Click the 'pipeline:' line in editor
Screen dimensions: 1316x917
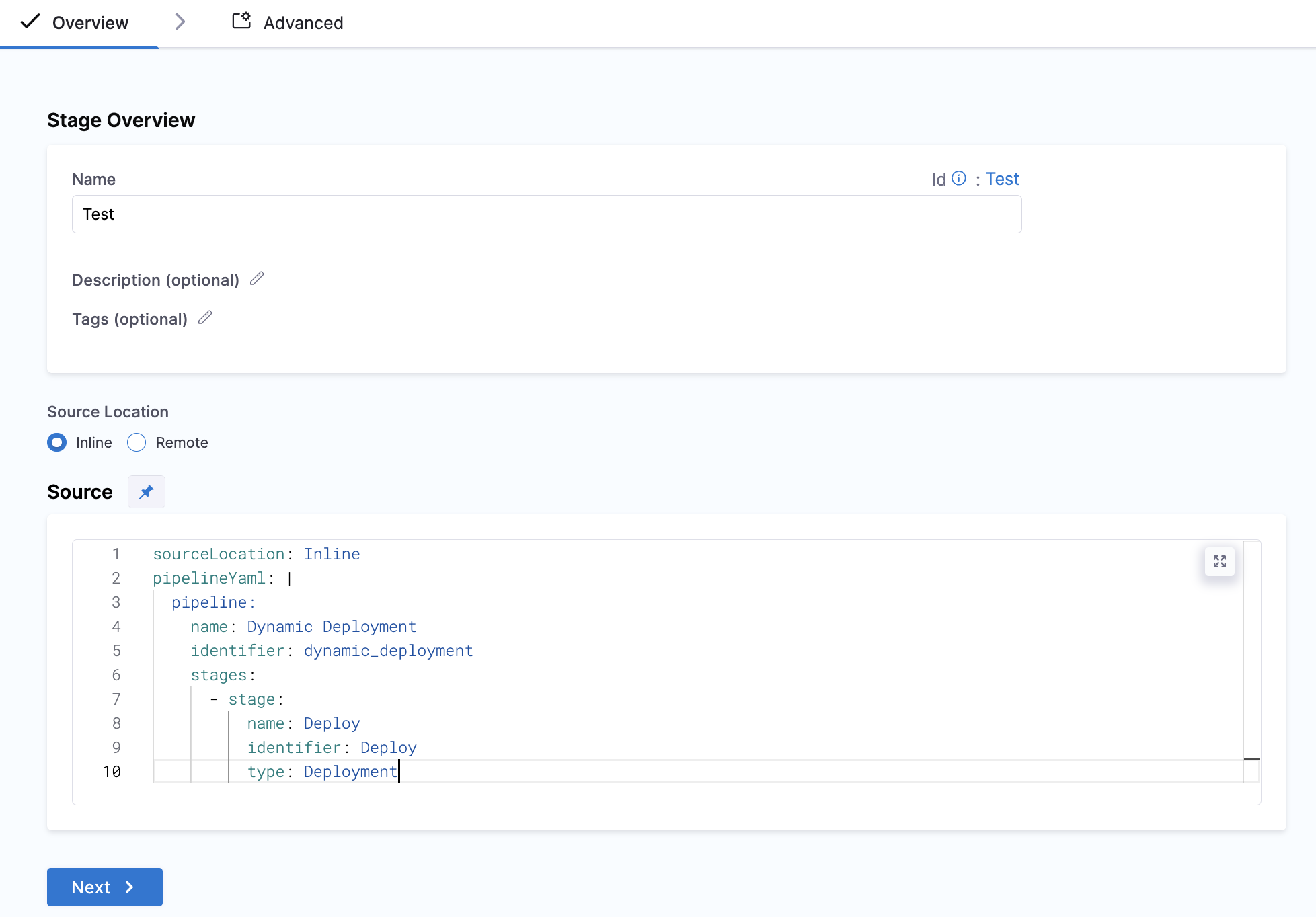[x=213, y=602]
